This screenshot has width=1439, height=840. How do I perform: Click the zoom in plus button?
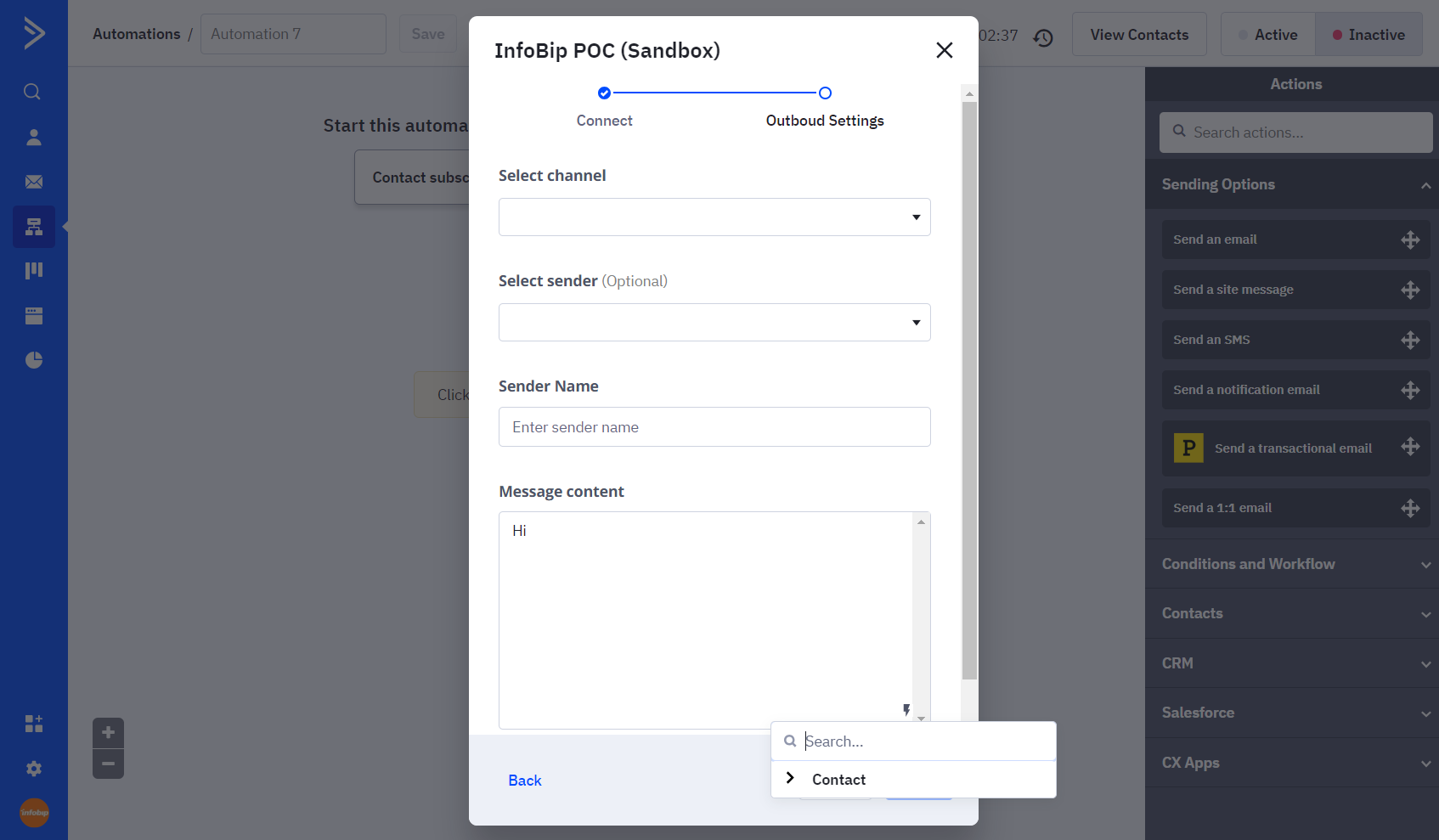point(108,732)
